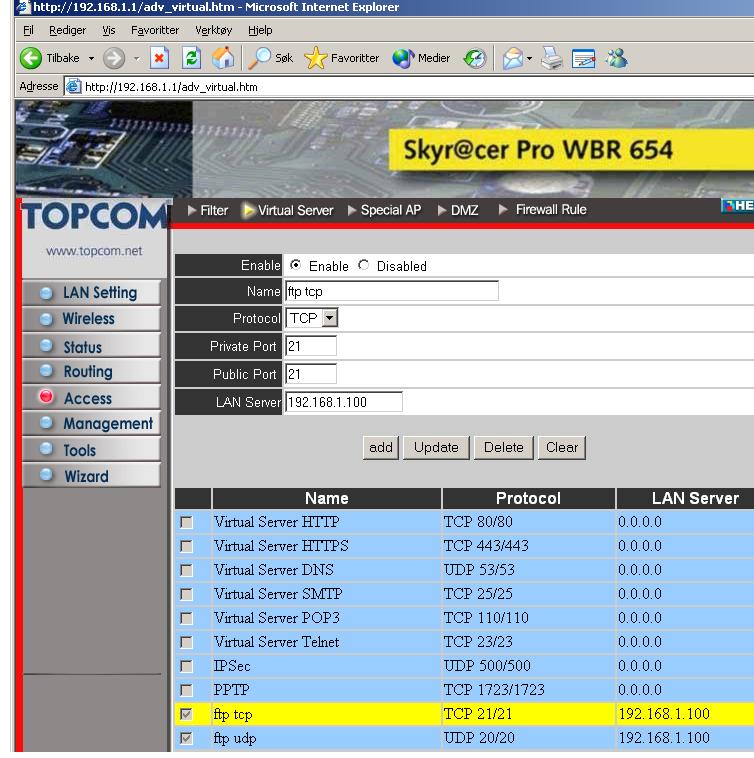The width and height of the screenshot is (754, 758).
Task: Click the Refresh page icon
Action: (x=191, y=58)
